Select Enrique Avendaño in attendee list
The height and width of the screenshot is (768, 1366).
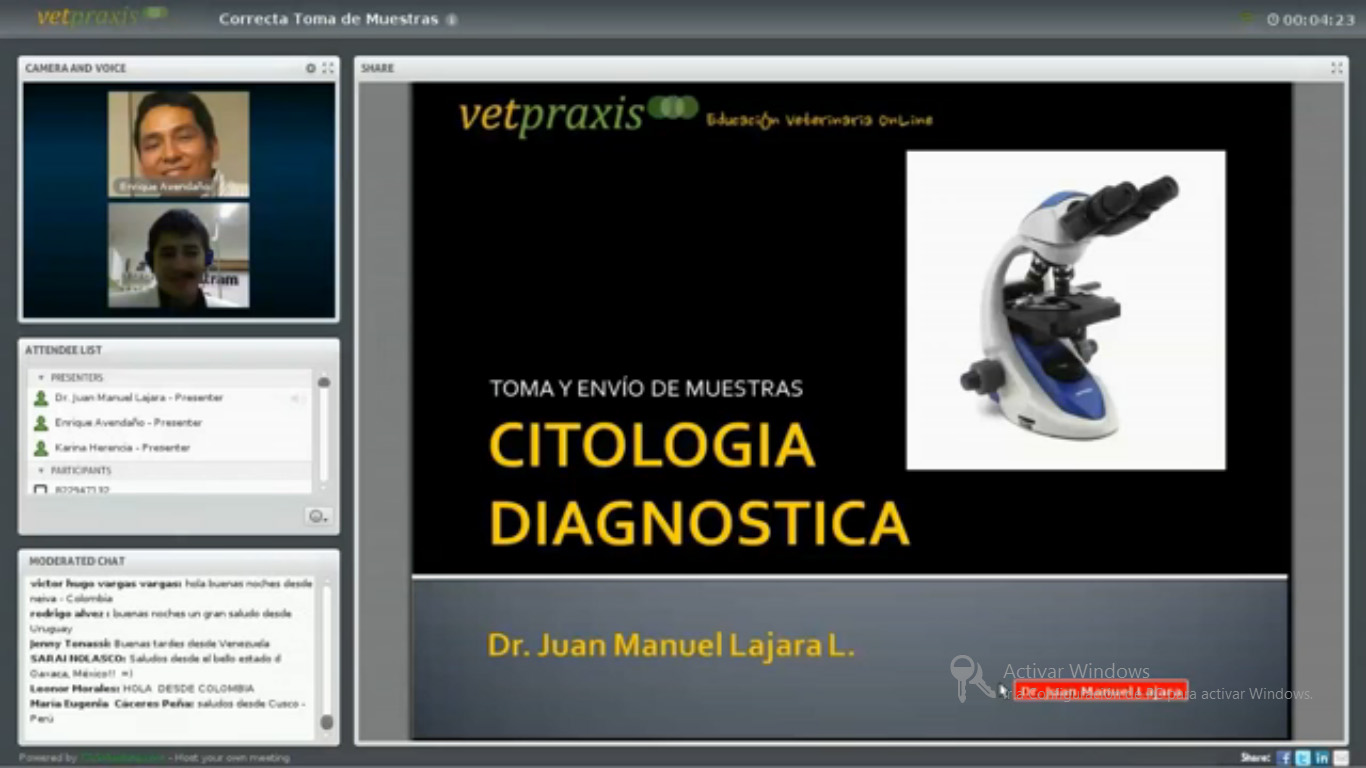coord(128,423)
